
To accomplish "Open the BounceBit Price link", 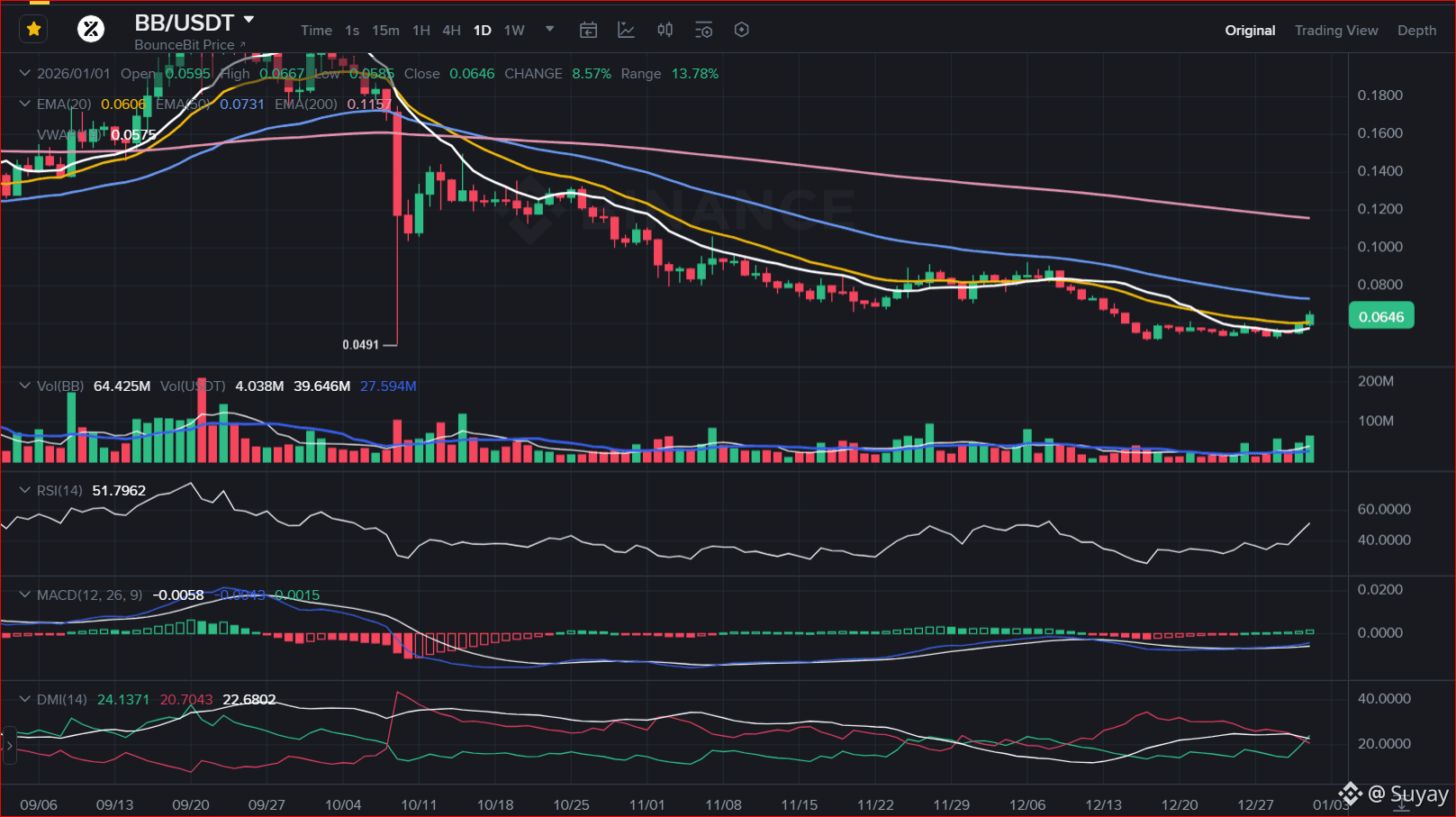I will (x=190, y=44).
